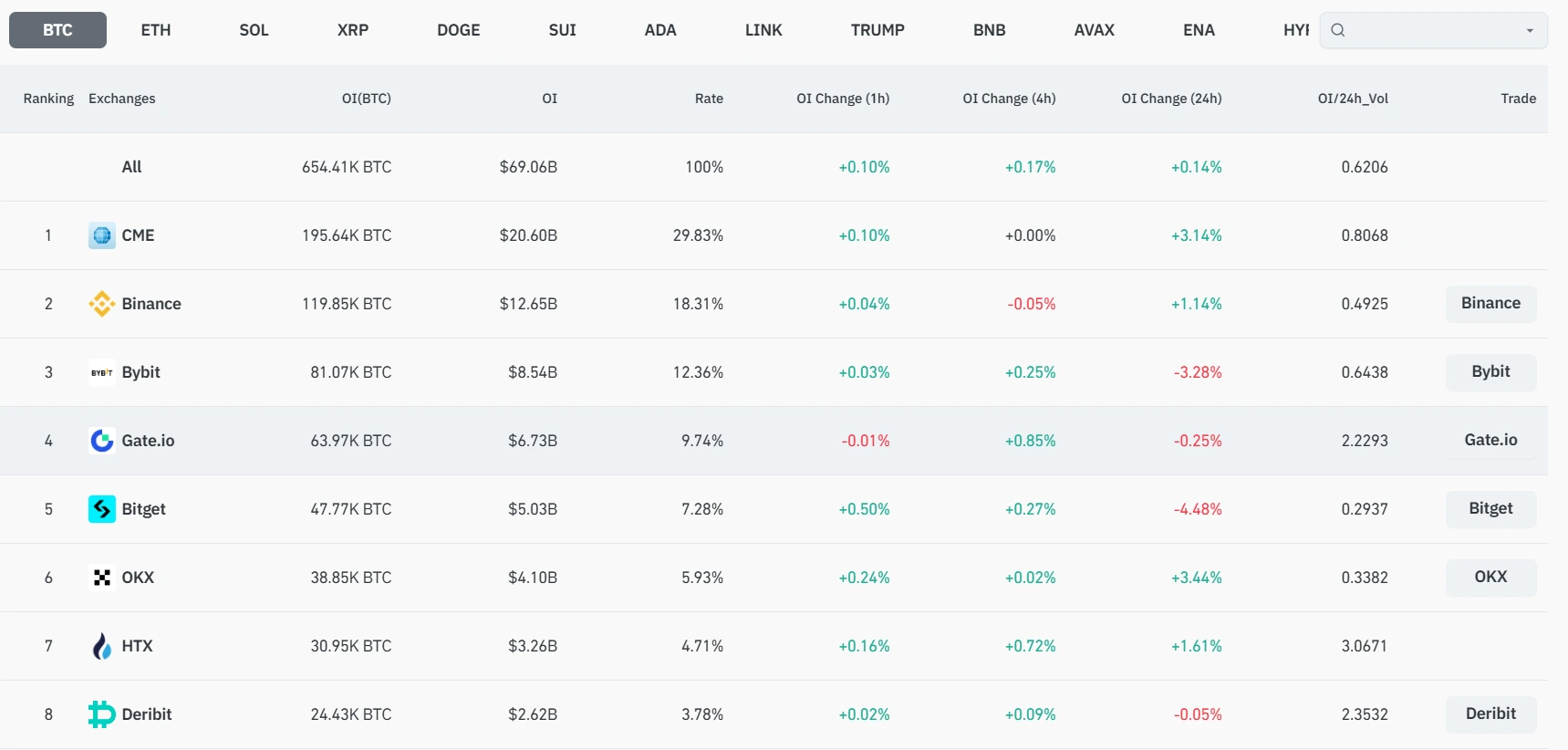This screenshot has width=1568, height=750.
Task: Open the Deribit exchange name link
Action: click(x=146, y=714)
